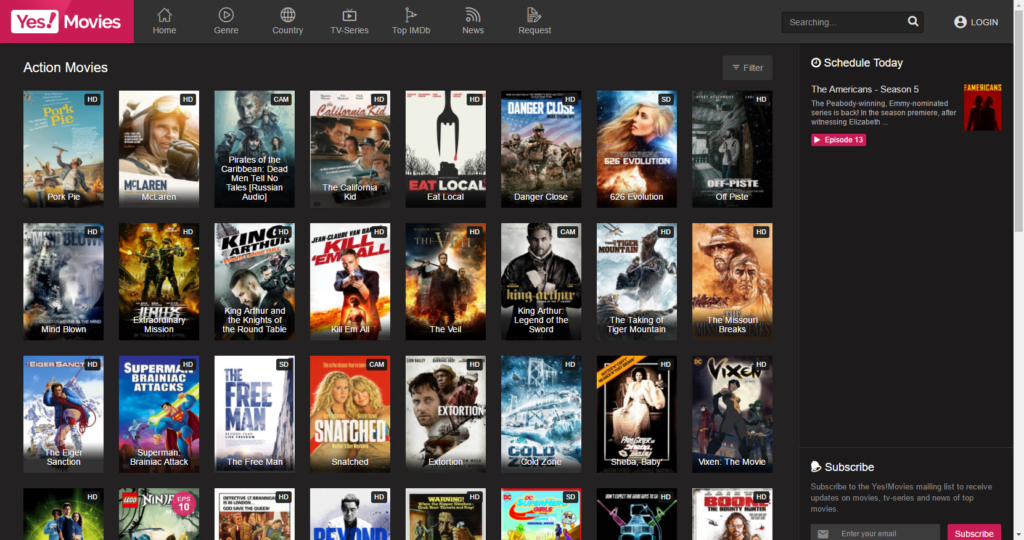Open the Off Piste movie poster
The width and height of the screenshot is (1024, 540).
(x=732, y=149)
